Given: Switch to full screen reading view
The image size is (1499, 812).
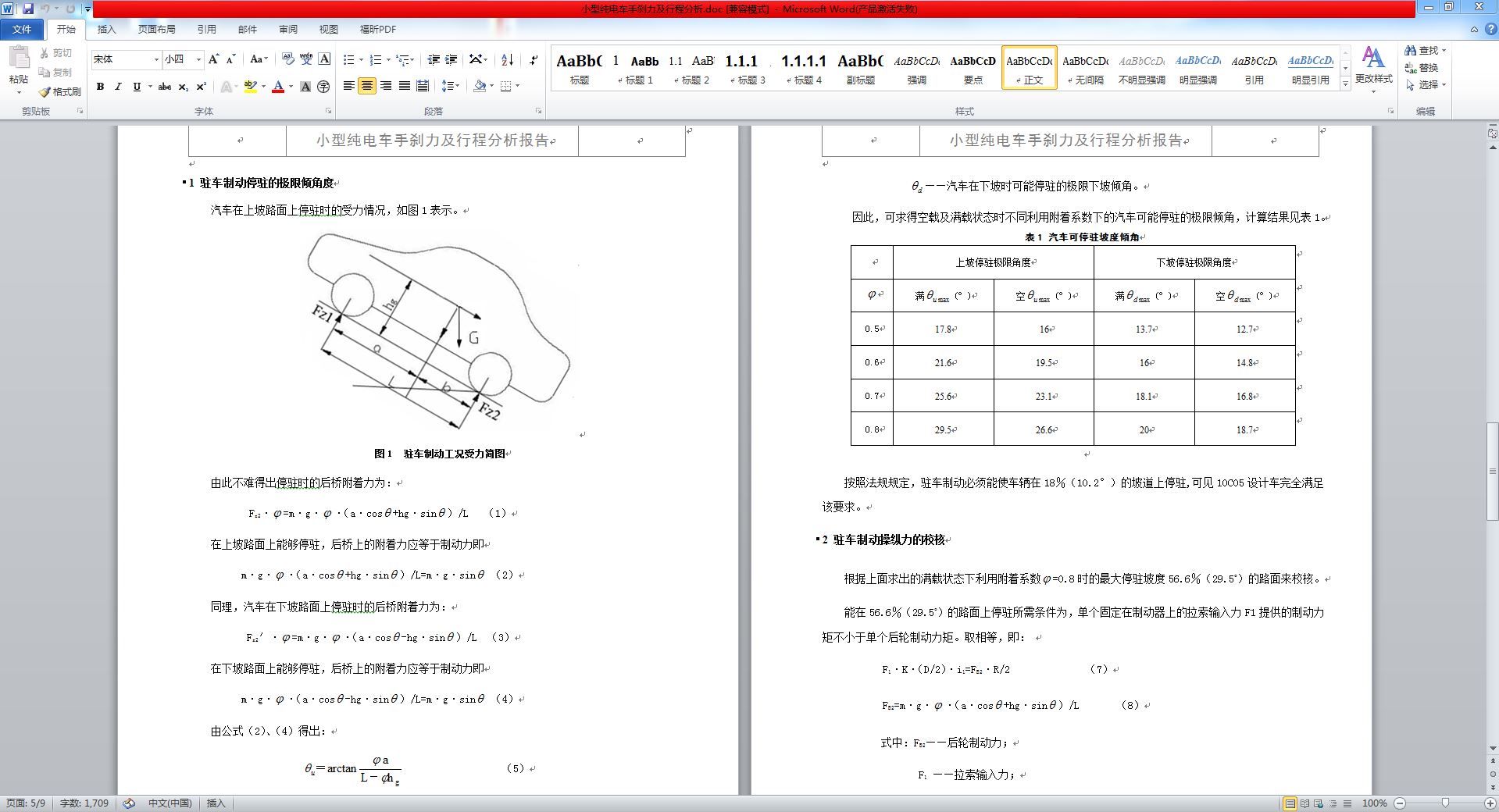Looking at the screenshot, I should [x=1304, y=803].
